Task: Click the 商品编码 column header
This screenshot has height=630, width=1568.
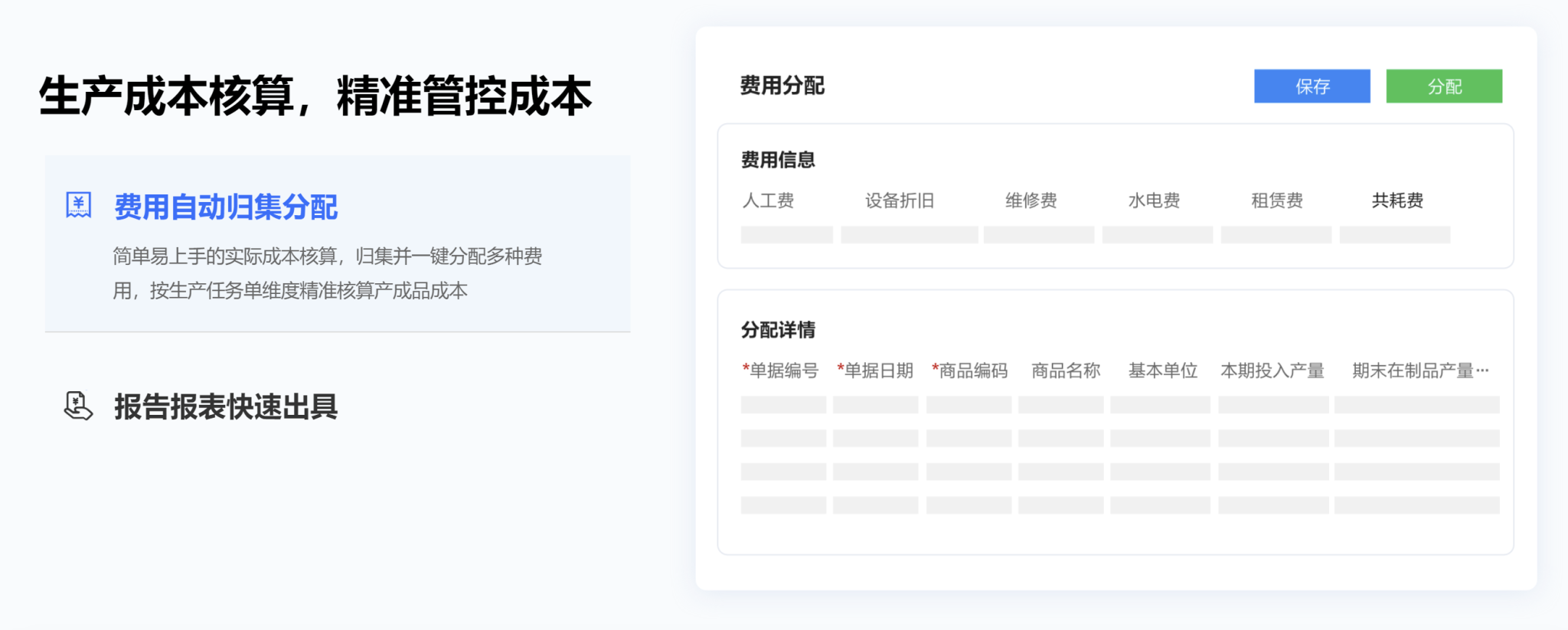Action: tap(969, 370)
